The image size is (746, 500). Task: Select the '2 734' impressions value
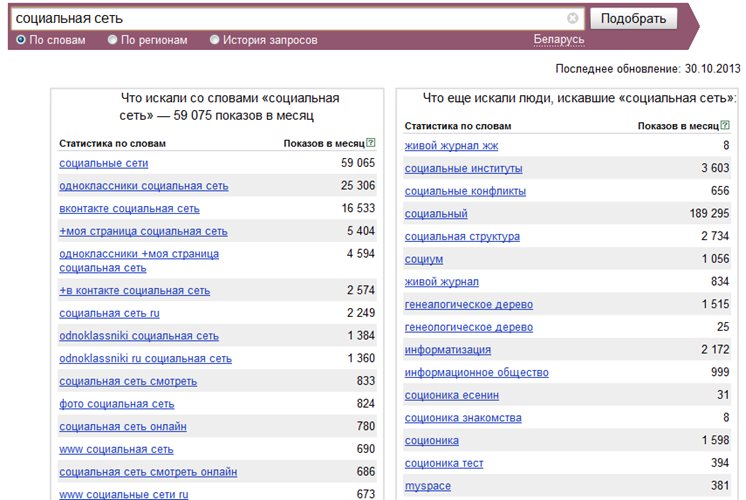coord(715,236)
